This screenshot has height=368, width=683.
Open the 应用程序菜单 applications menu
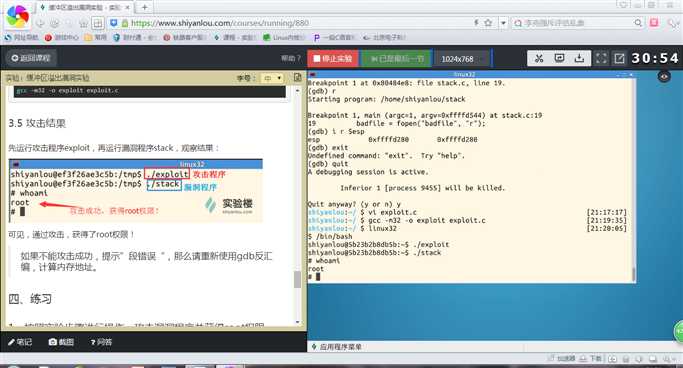point(336,347)
